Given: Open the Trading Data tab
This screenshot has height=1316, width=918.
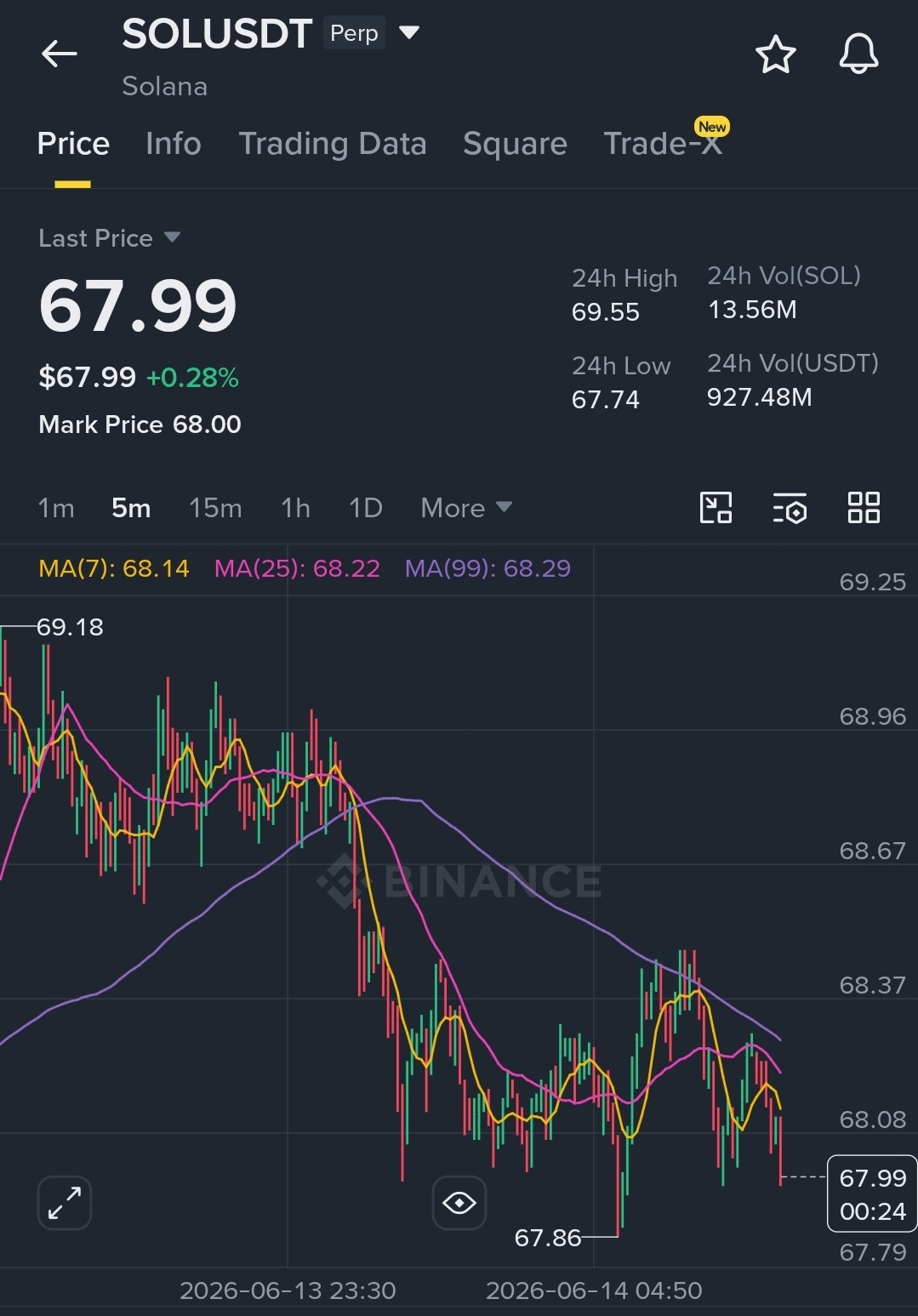Looking at the screenshot, I should click(x=333, y=144).
